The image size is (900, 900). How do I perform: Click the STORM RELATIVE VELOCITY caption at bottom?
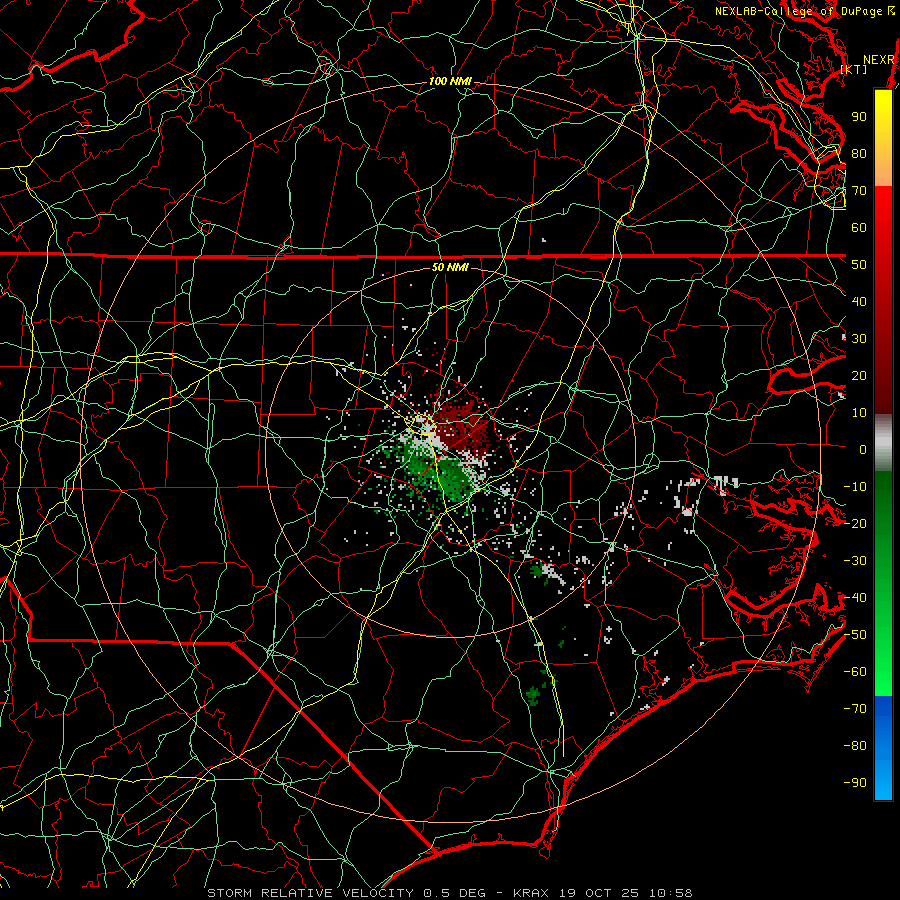tap(310, 893)
